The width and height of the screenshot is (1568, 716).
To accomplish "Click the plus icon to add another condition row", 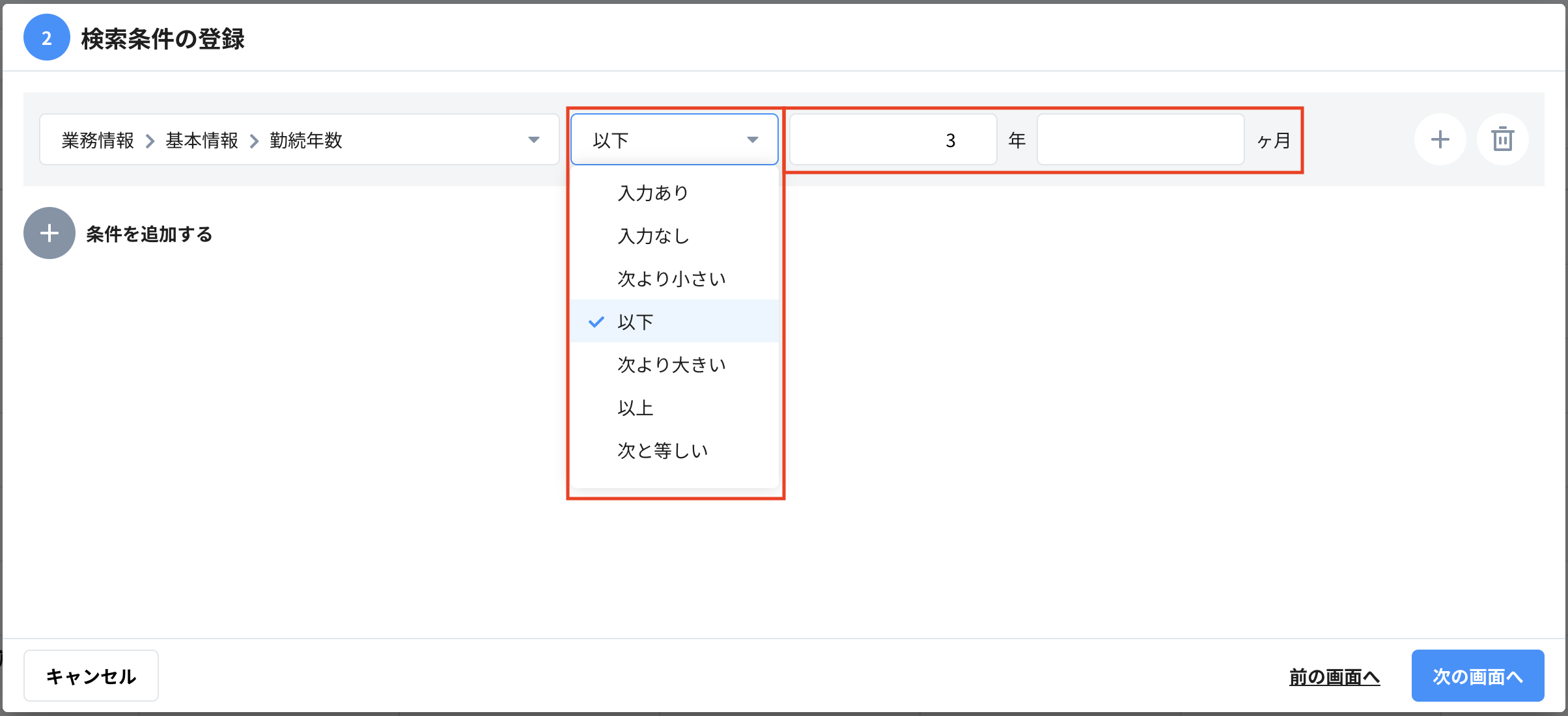I will click(x=1440, y=139).
